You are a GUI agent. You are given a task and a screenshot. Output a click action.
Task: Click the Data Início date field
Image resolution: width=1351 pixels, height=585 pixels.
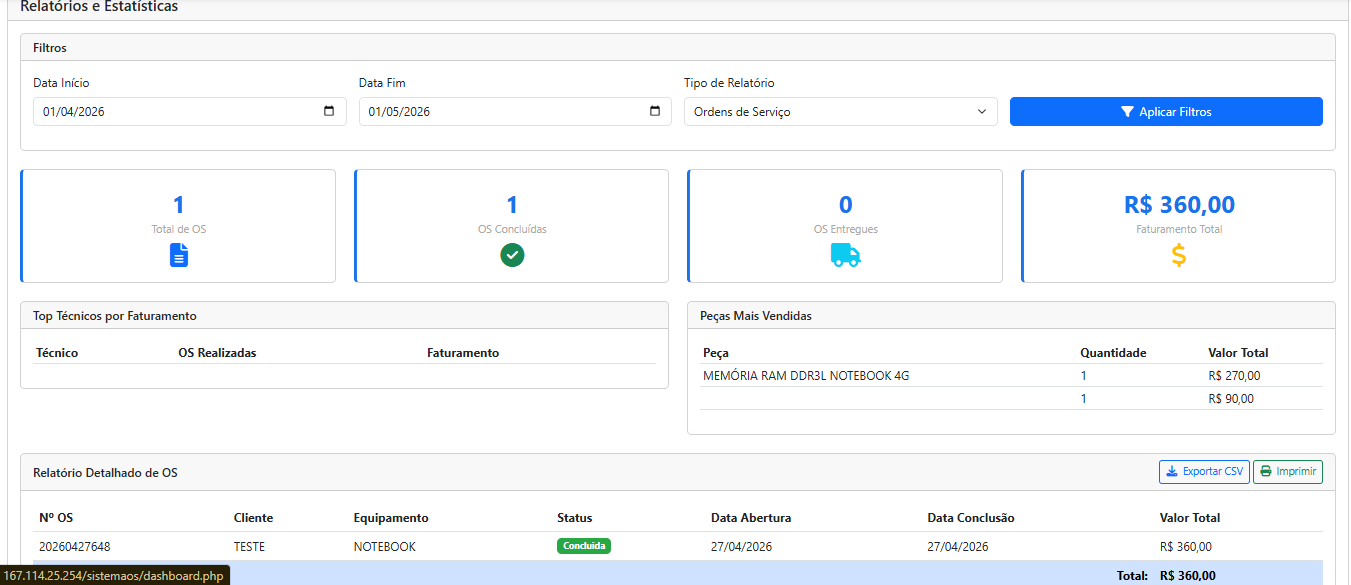[190, 111]
